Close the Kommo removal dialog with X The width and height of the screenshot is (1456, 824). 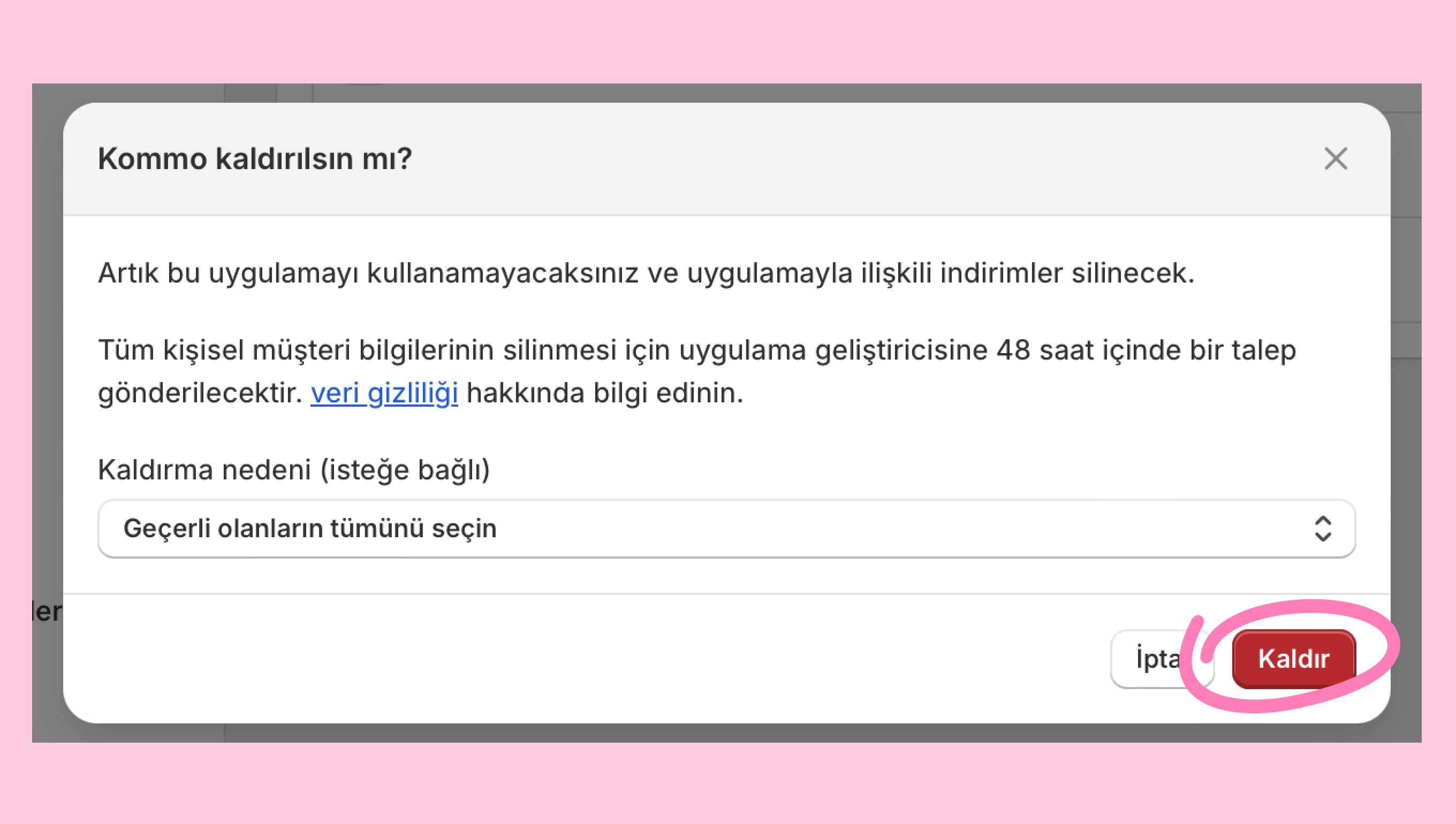(1336, 158)
